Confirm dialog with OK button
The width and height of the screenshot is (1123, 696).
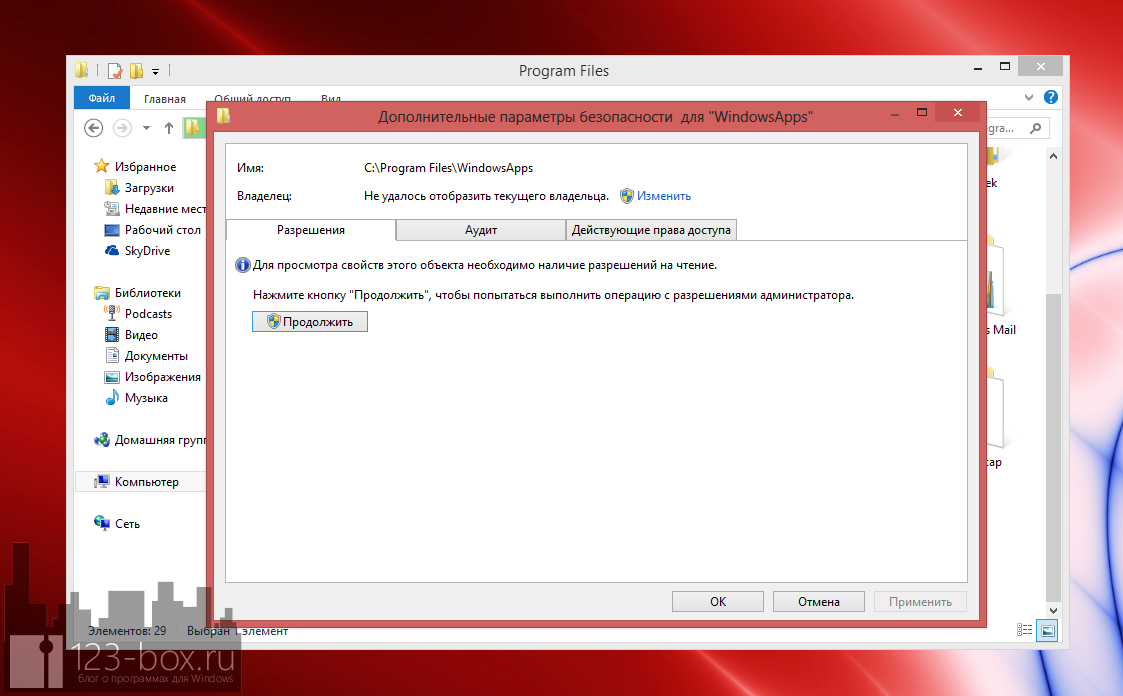[x=718, y=601]
